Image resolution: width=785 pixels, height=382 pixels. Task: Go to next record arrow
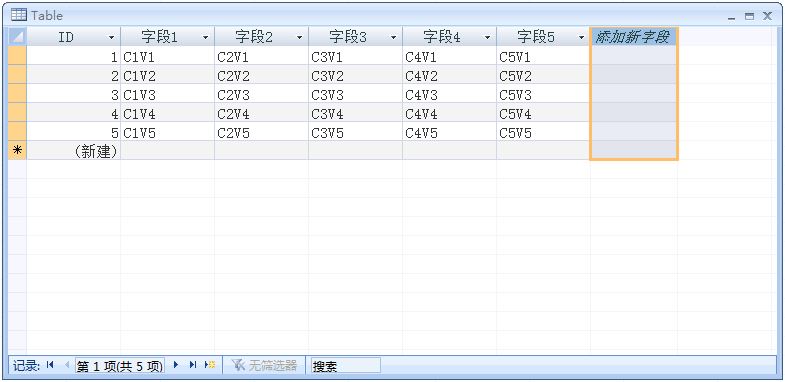176,365
